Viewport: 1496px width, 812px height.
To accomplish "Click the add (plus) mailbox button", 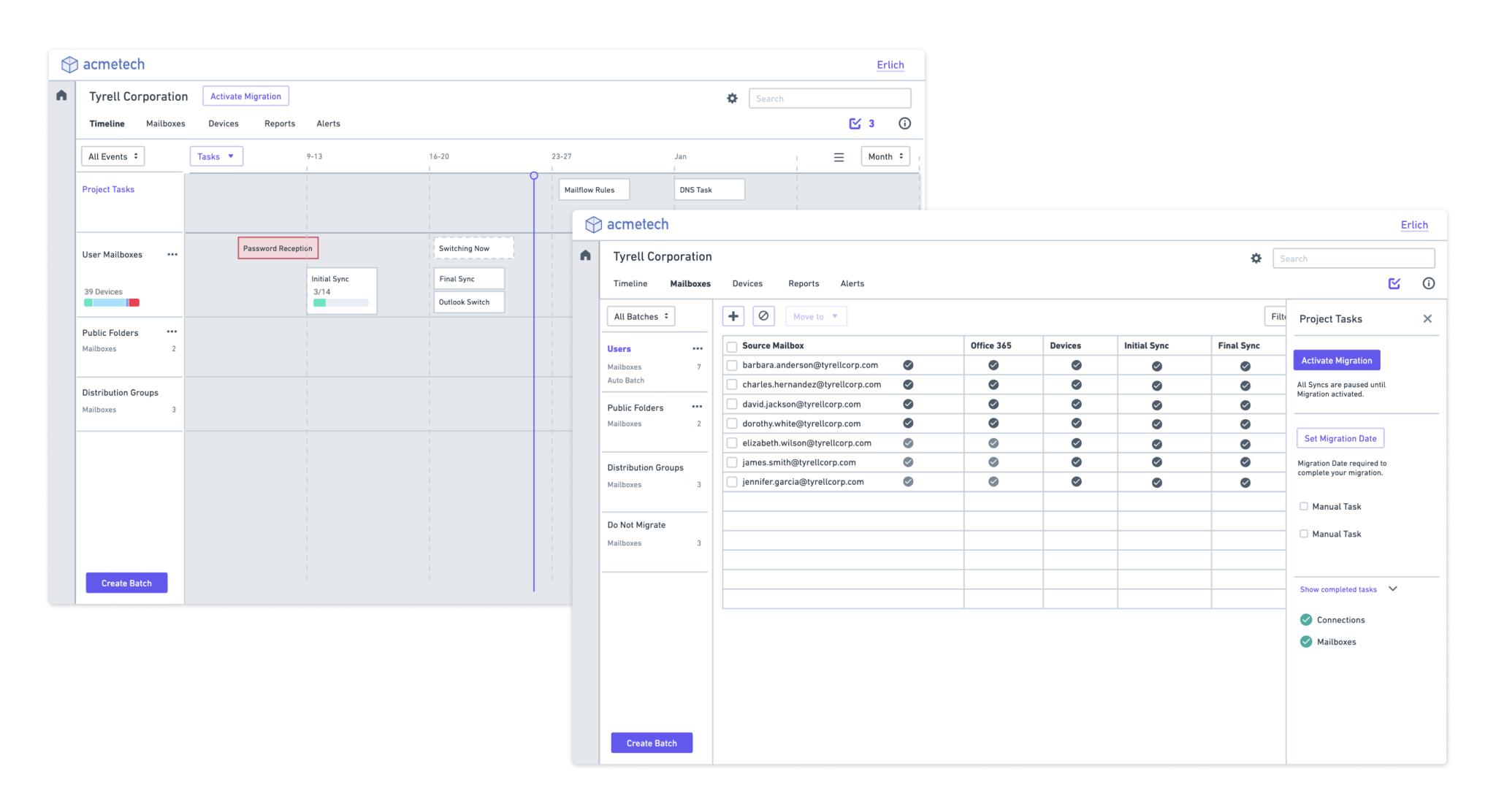I will (733, 316).
